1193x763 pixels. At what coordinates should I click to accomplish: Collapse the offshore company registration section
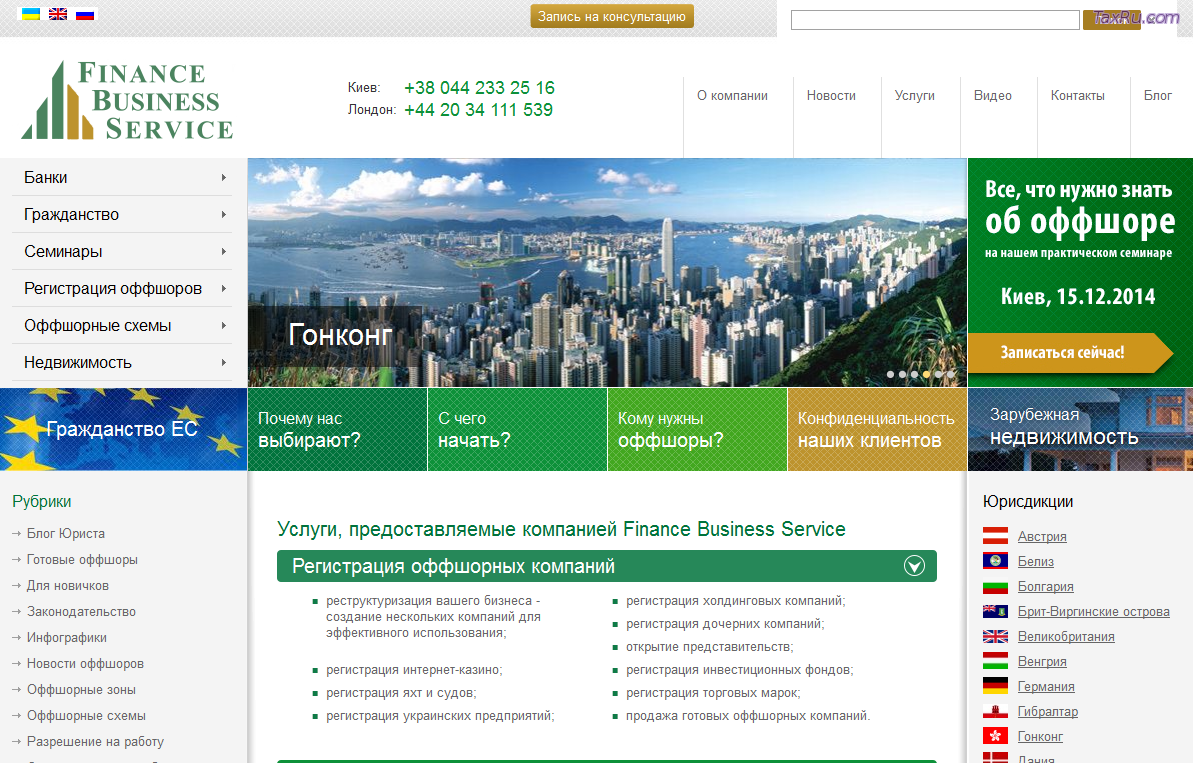tap(914, 567)
